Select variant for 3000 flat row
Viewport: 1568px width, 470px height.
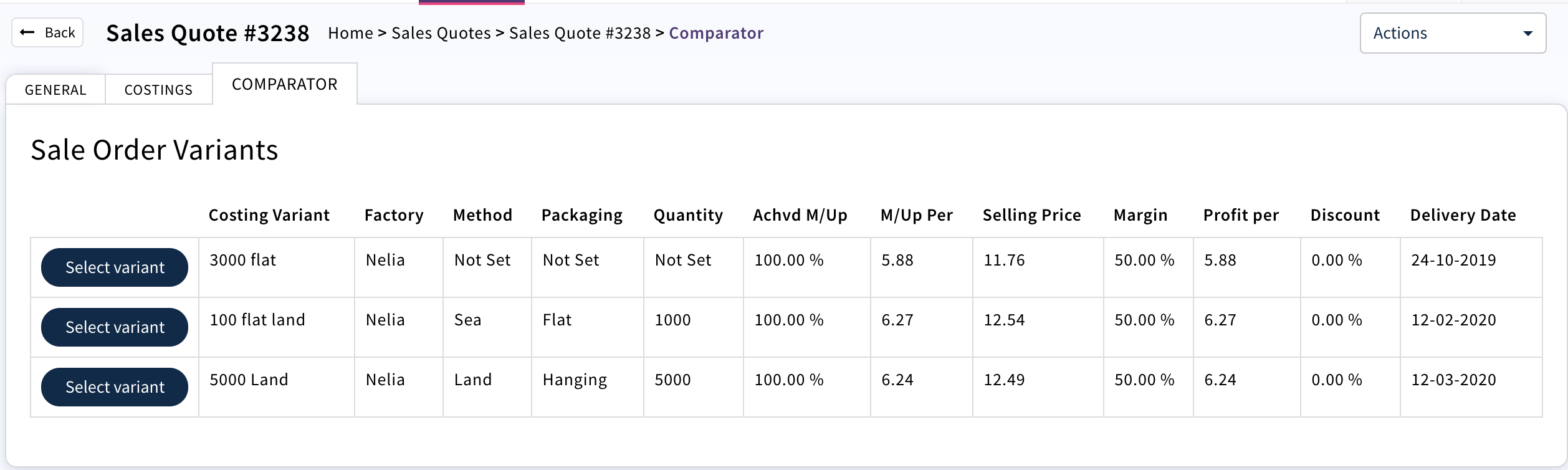(115, 267)
